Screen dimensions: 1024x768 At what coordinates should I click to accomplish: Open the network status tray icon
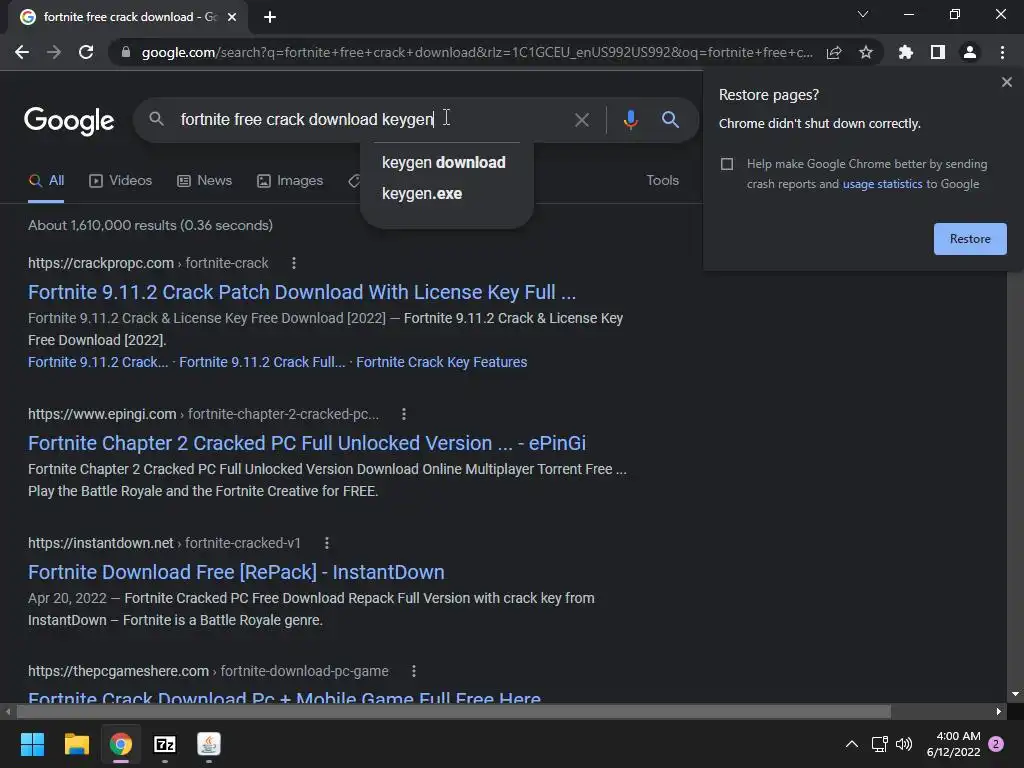[880, 744]
